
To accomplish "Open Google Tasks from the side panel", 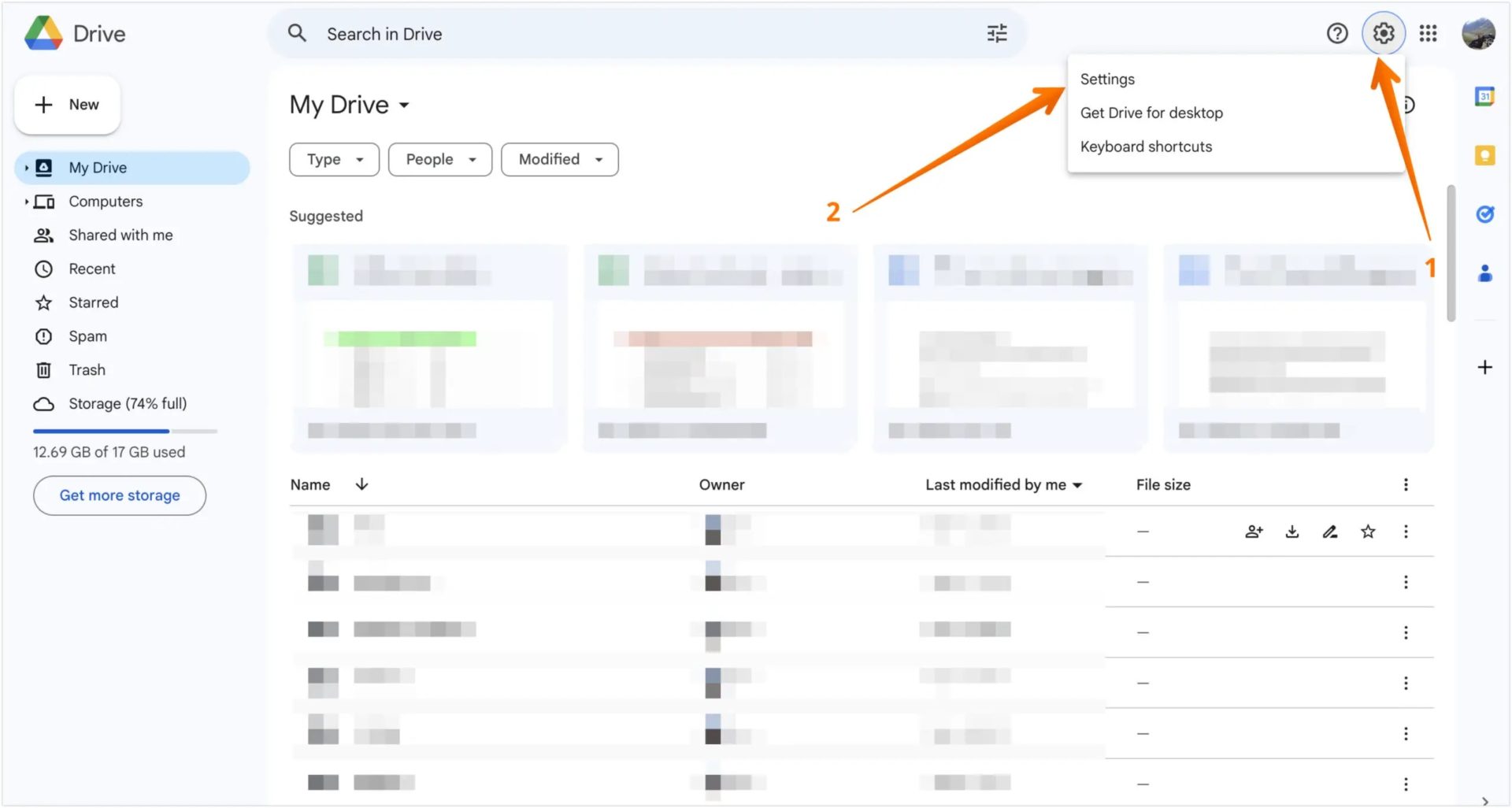I will pos(1485,213).
